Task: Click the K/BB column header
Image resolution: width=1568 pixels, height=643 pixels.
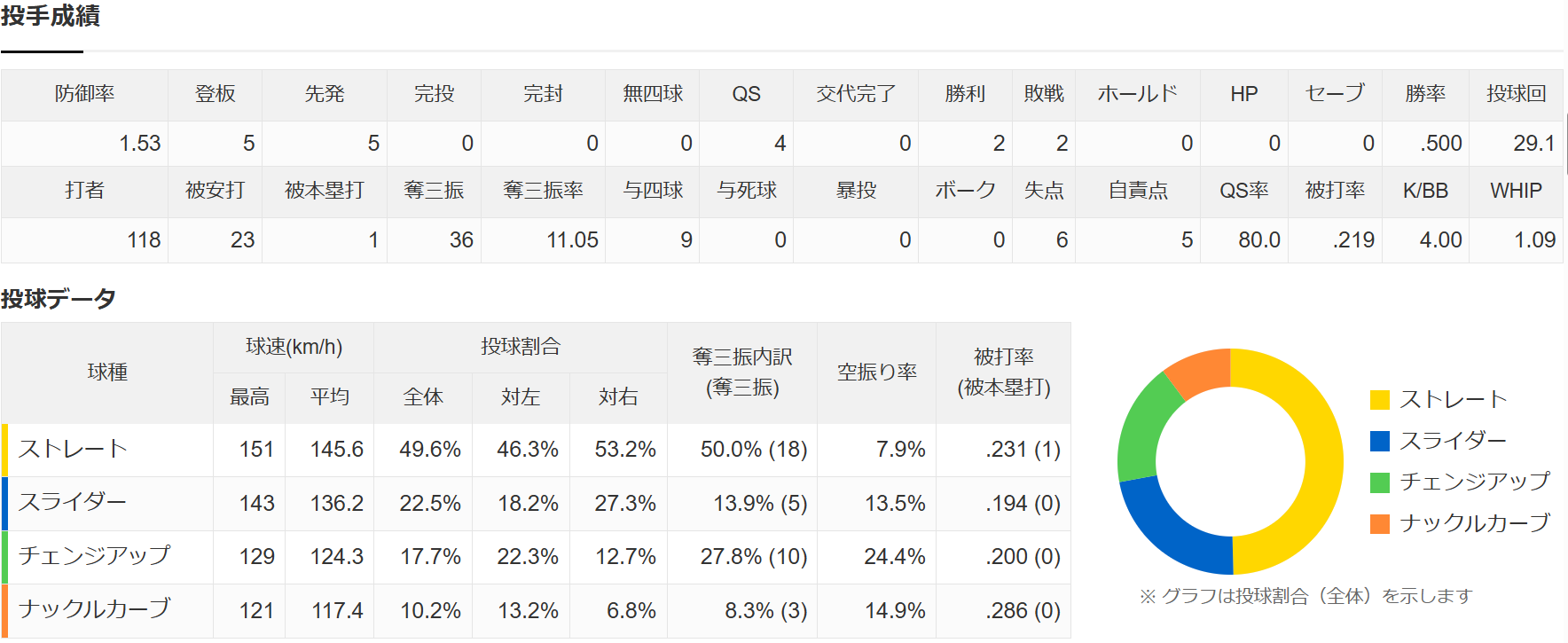Action: [x=1425, y=191]
